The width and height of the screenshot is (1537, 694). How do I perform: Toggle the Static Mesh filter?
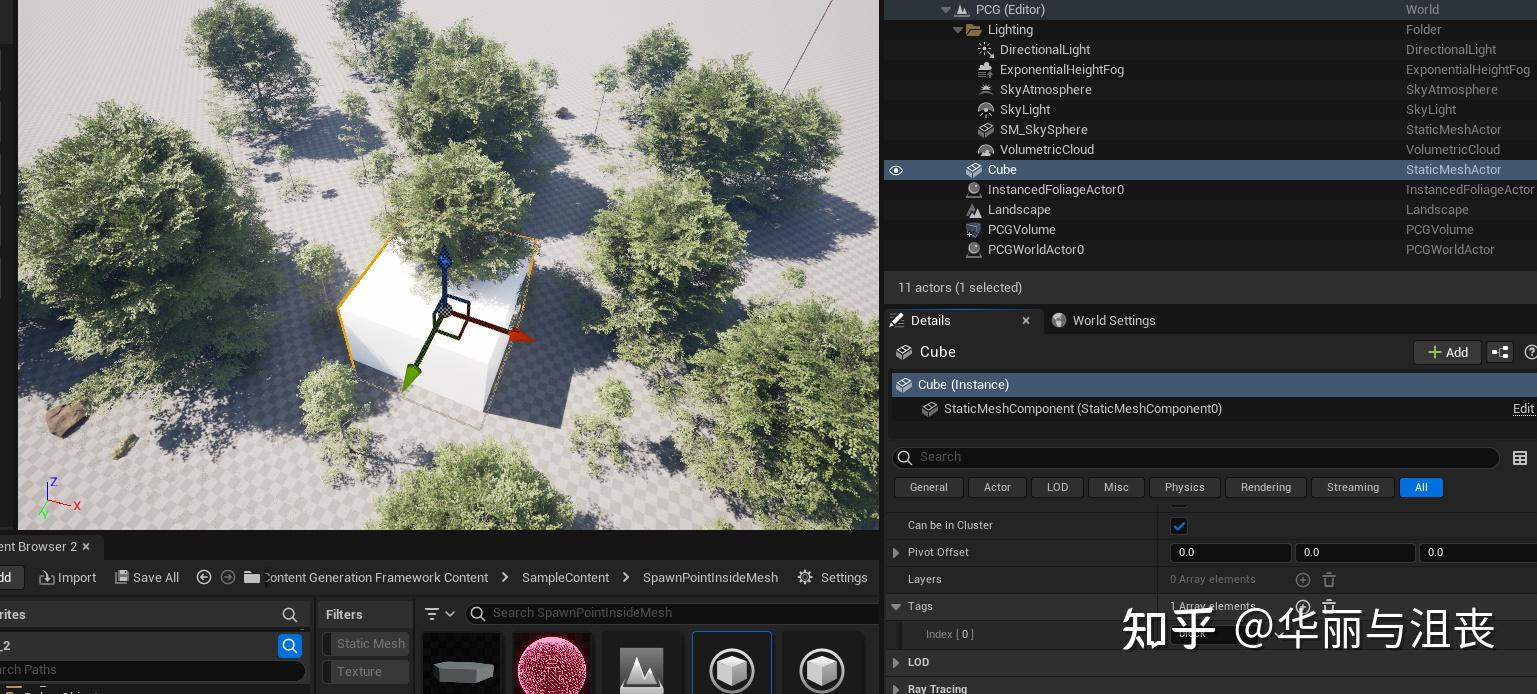click(369, 643)
